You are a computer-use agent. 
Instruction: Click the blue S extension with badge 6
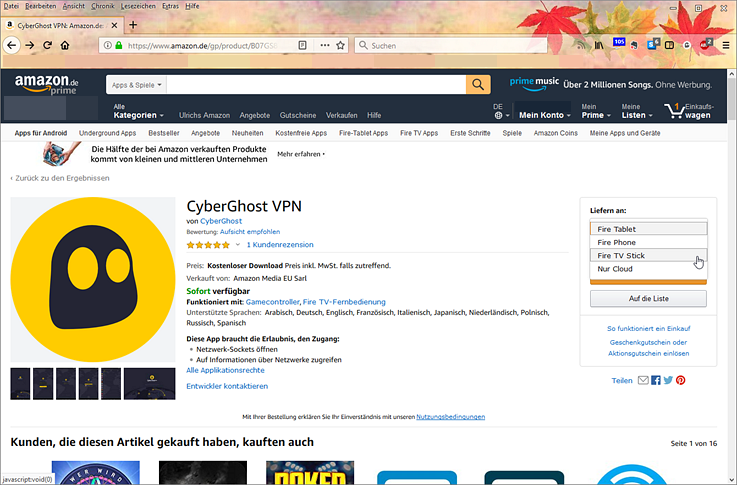click(653, 45)
